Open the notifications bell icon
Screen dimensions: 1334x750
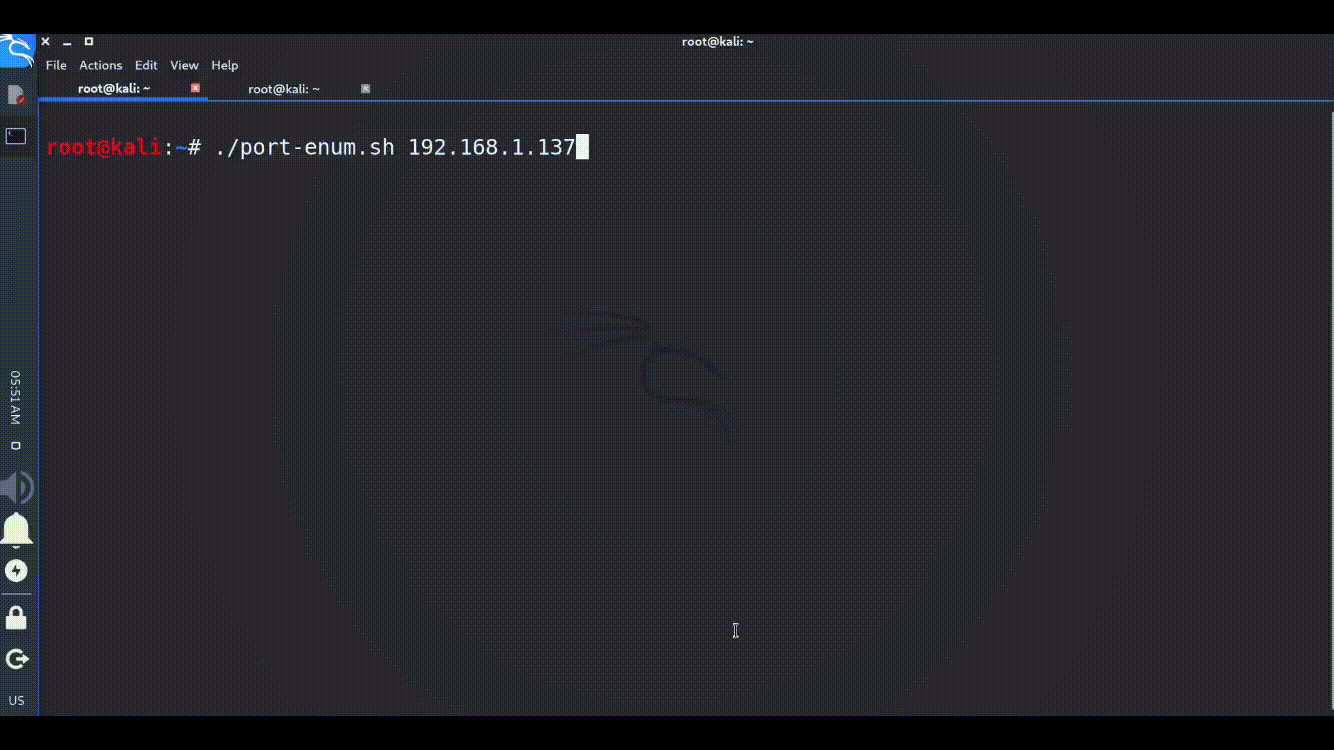click(x=16, y=530)
